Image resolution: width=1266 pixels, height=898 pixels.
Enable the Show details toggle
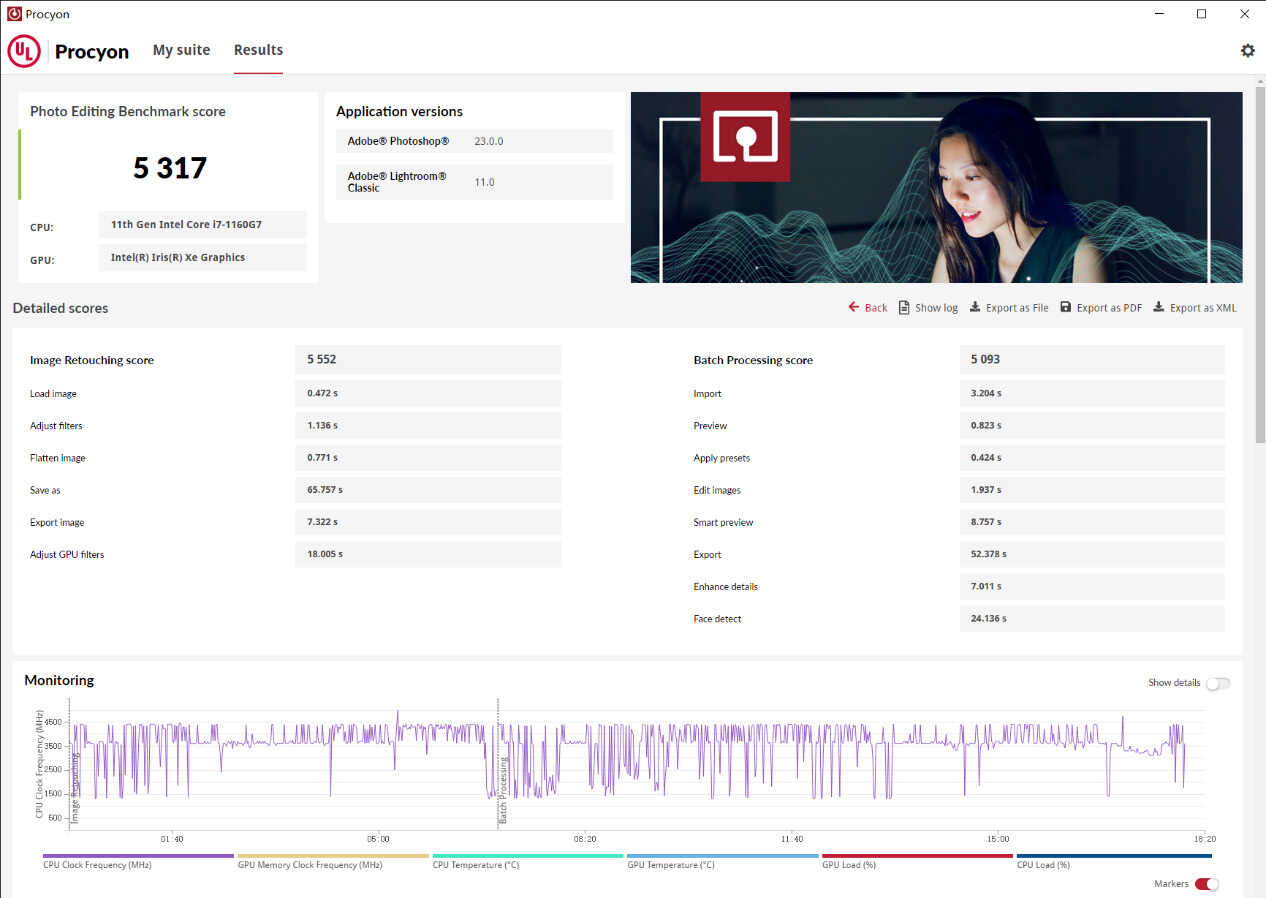(1218, 683)
